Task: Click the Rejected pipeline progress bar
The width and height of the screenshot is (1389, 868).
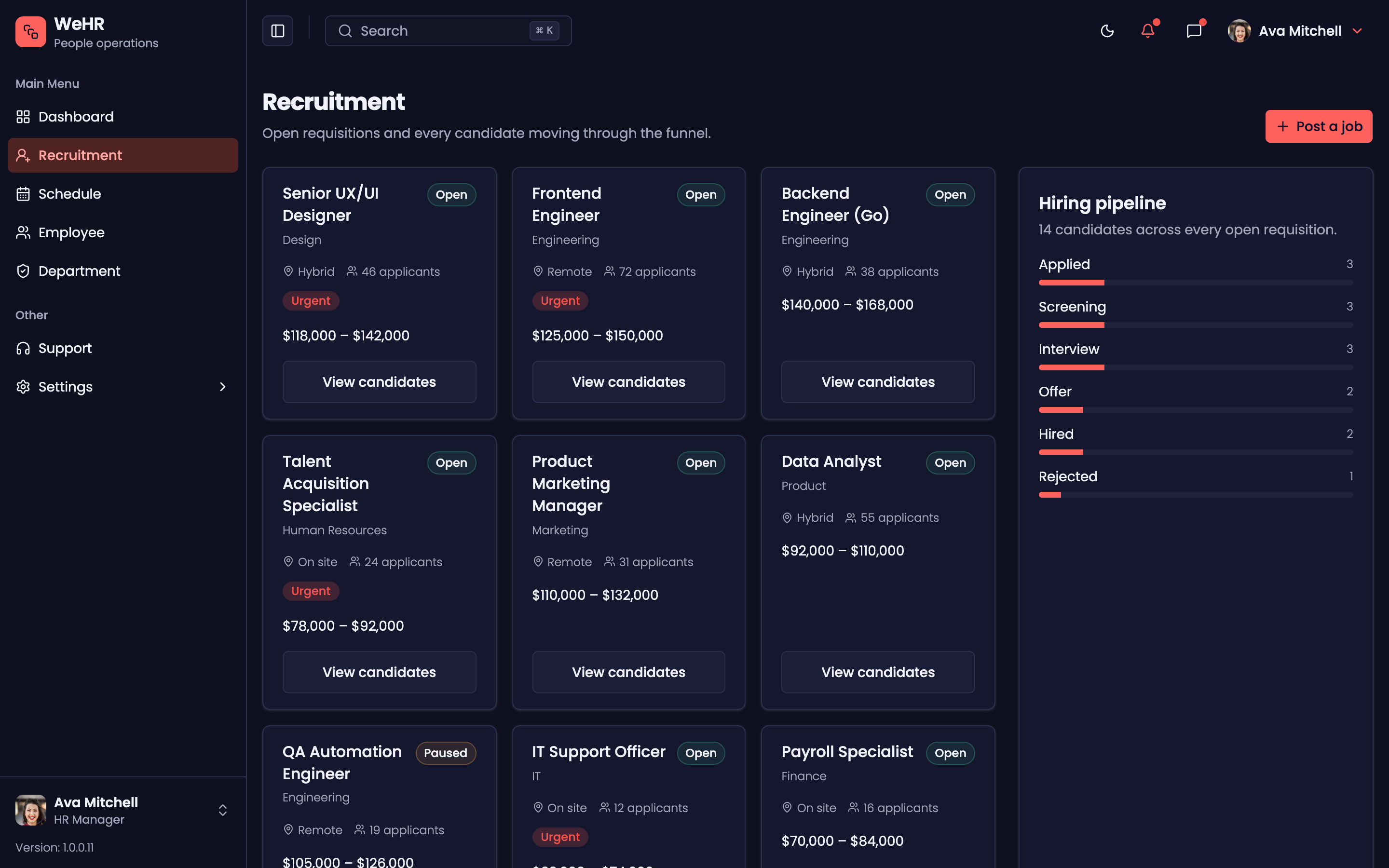Action: pos(1196,495)
